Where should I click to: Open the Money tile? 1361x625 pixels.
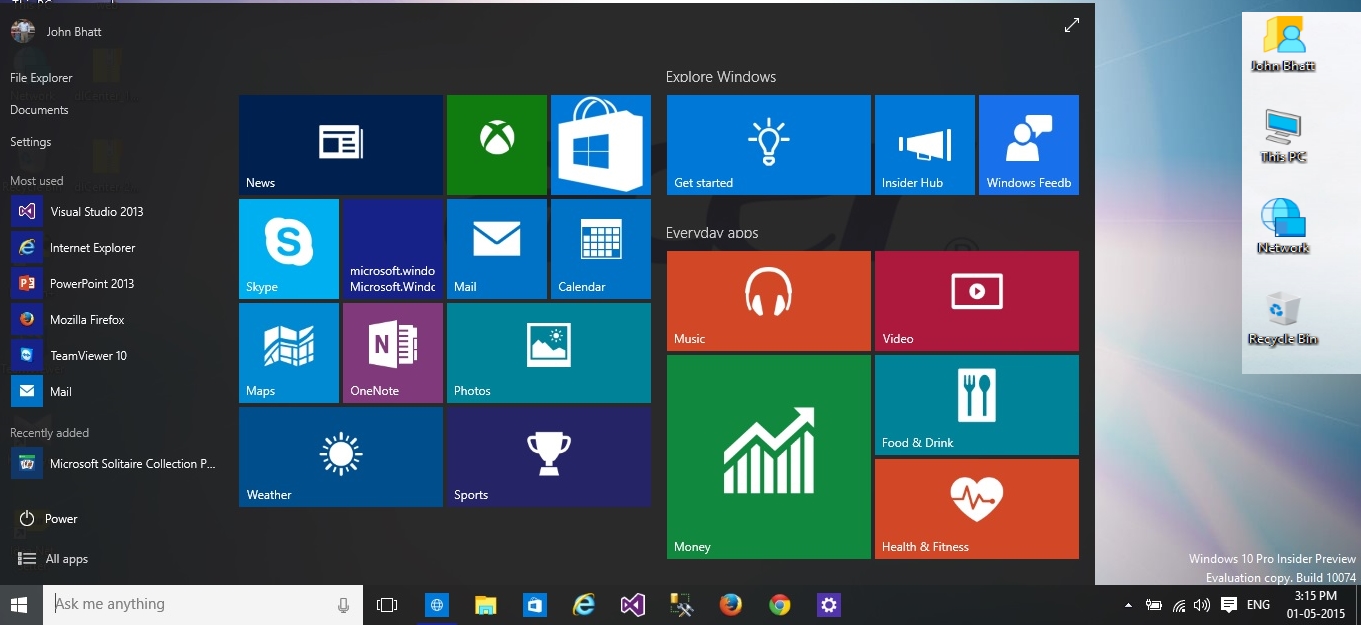(x=769, y=457)
